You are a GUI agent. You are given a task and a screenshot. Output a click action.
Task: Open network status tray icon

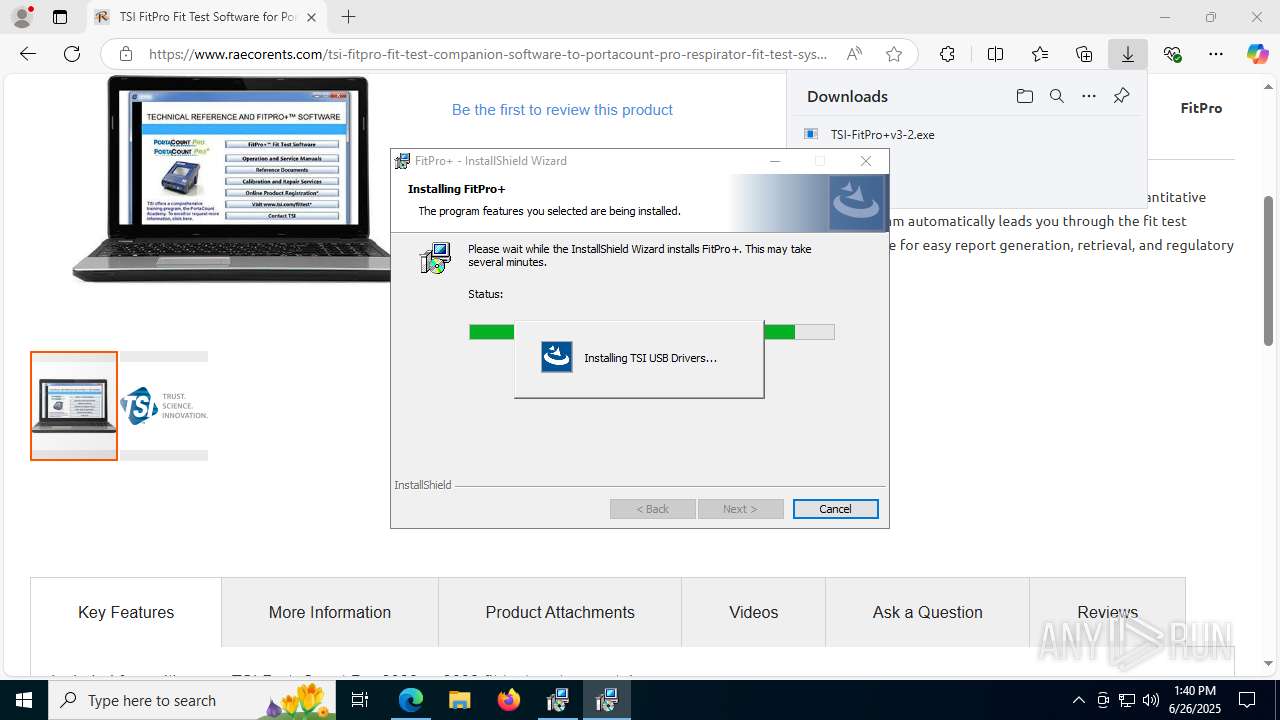[1127, 700]
